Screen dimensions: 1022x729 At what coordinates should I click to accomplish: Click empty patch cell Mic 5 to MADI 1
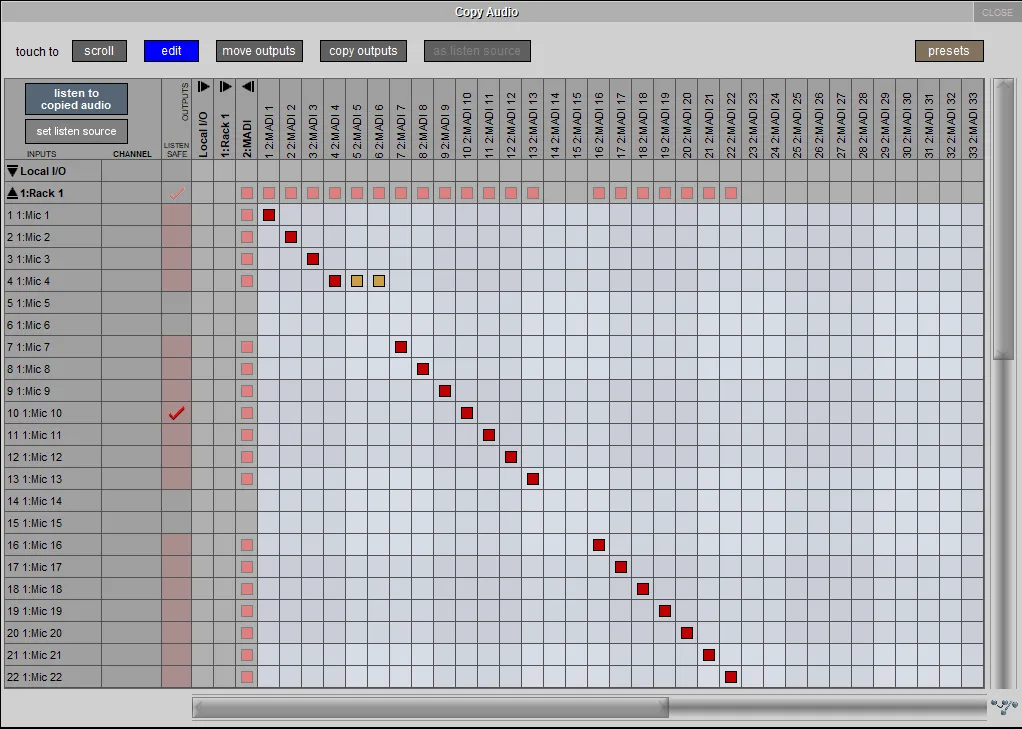269,303
